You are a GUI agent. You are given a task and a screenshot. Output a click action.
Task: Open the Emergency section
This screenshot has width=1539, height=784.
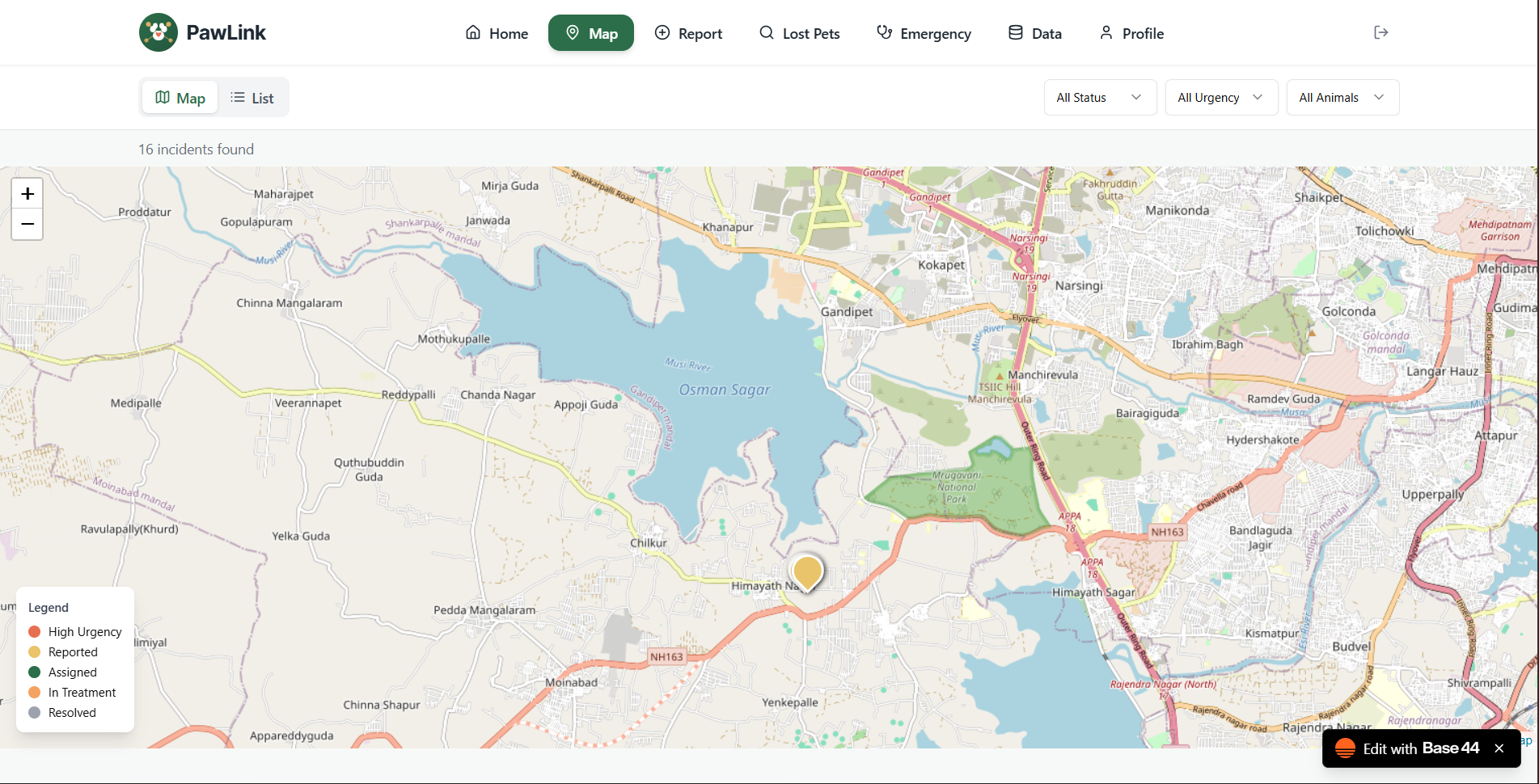pyautogui.click(x=924, y=33)
